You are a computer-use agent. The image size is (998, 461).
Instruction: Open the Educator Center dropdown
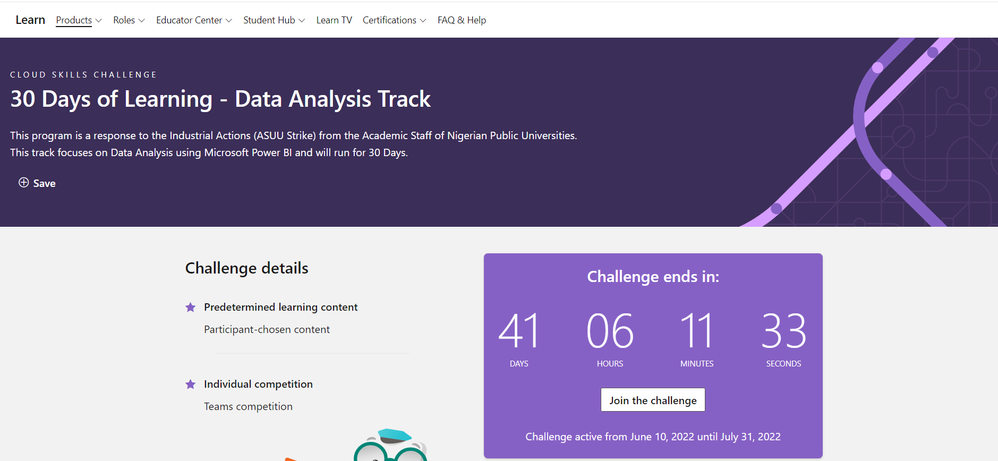click(194, 20)
